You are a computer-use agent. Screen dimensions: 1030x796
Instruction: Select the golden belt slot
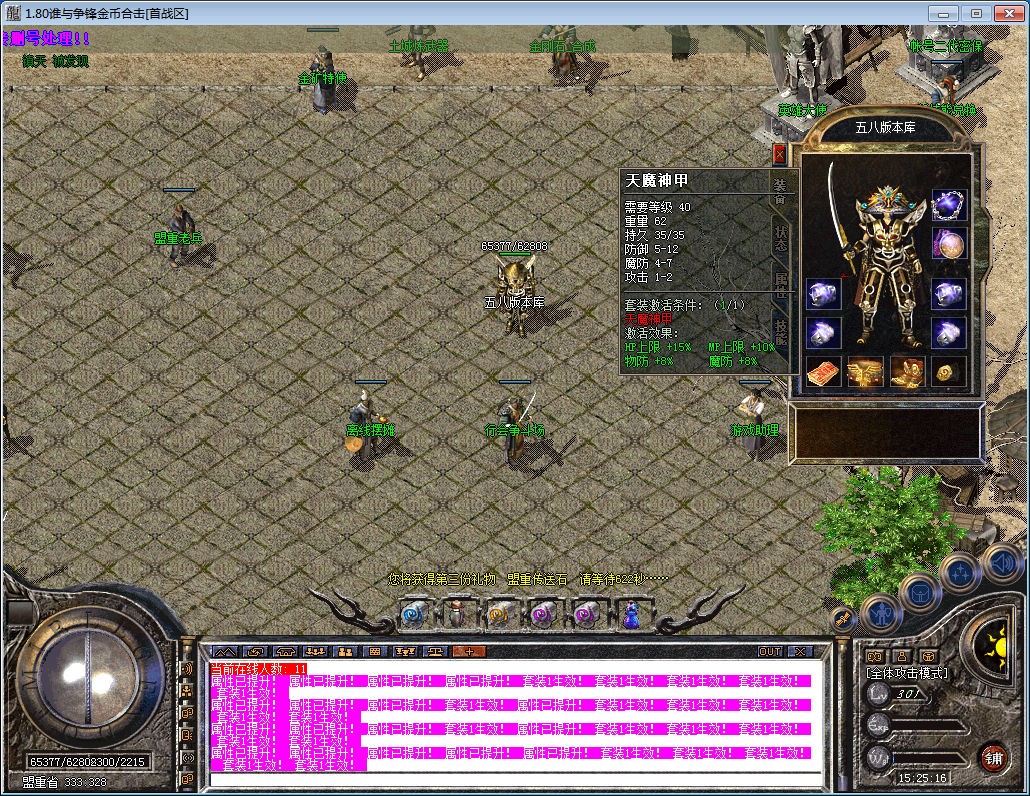tap(864, 372)
